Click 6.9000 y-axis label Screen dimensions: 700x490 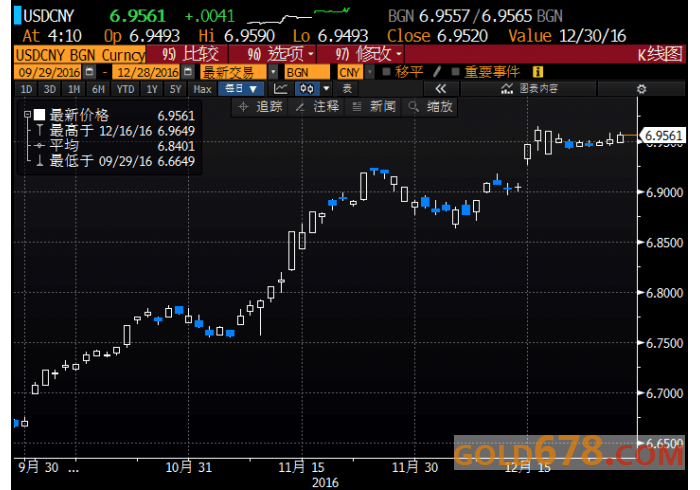[664, 192]
